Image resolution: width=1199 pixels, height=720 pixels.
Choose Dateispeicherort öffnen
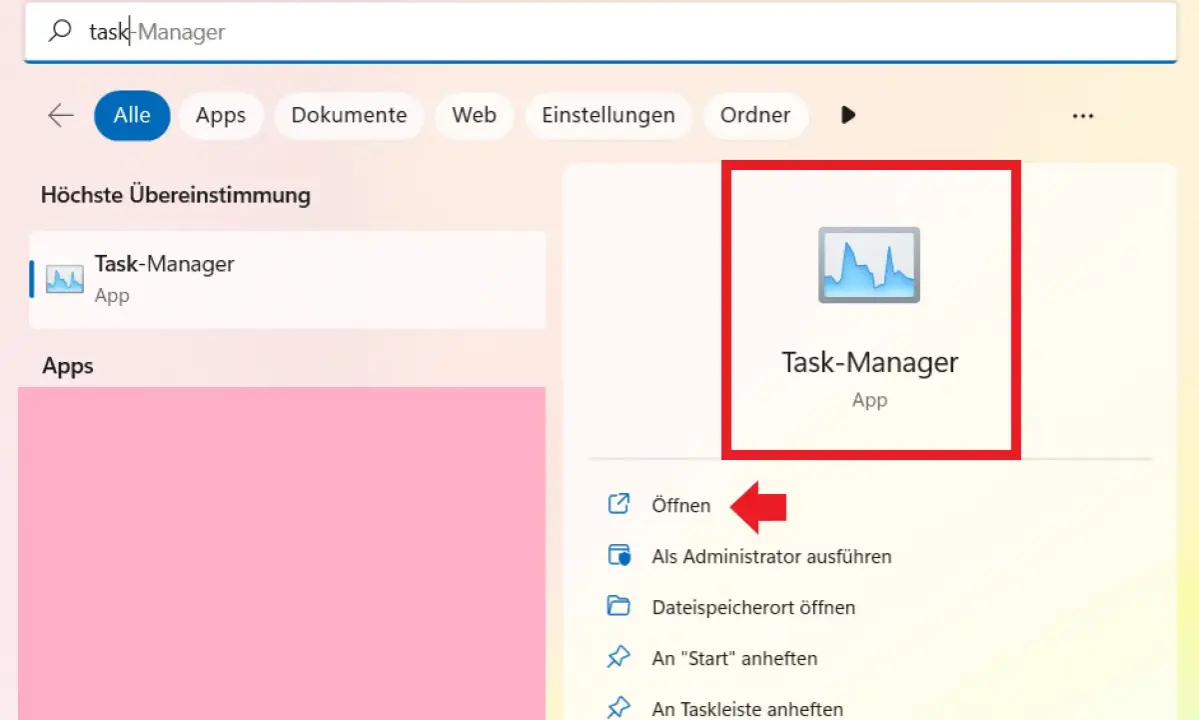coord(753,608)
